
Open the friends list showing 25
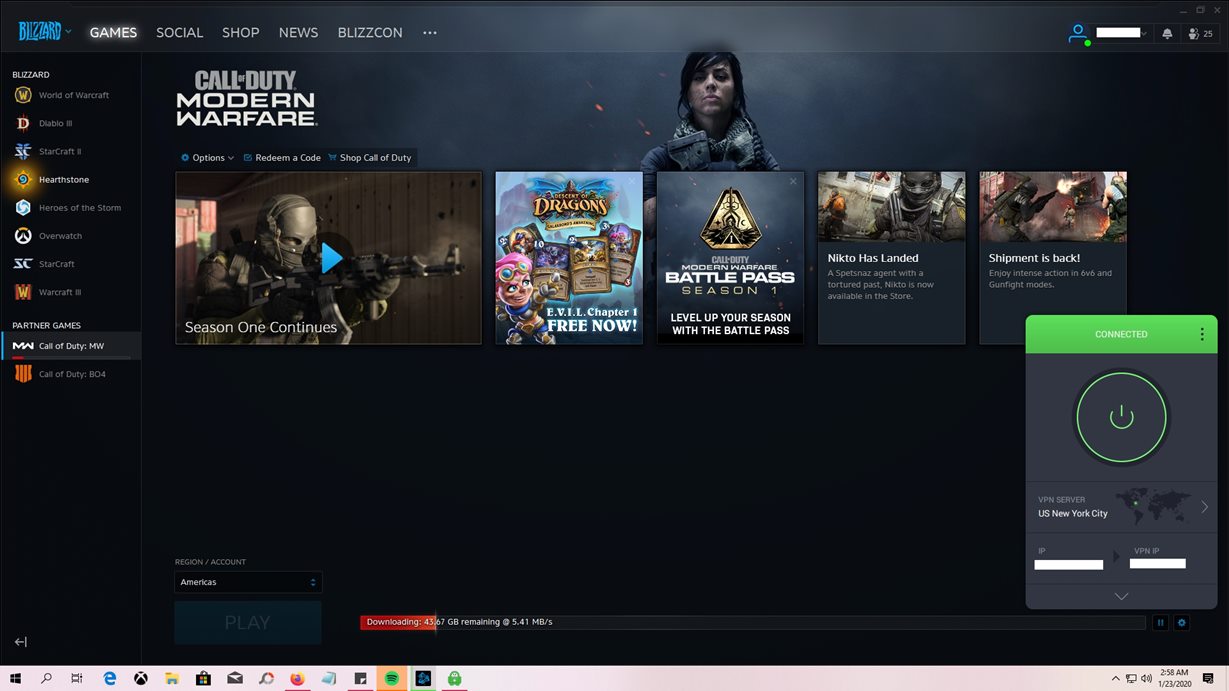coord(1200,33)
